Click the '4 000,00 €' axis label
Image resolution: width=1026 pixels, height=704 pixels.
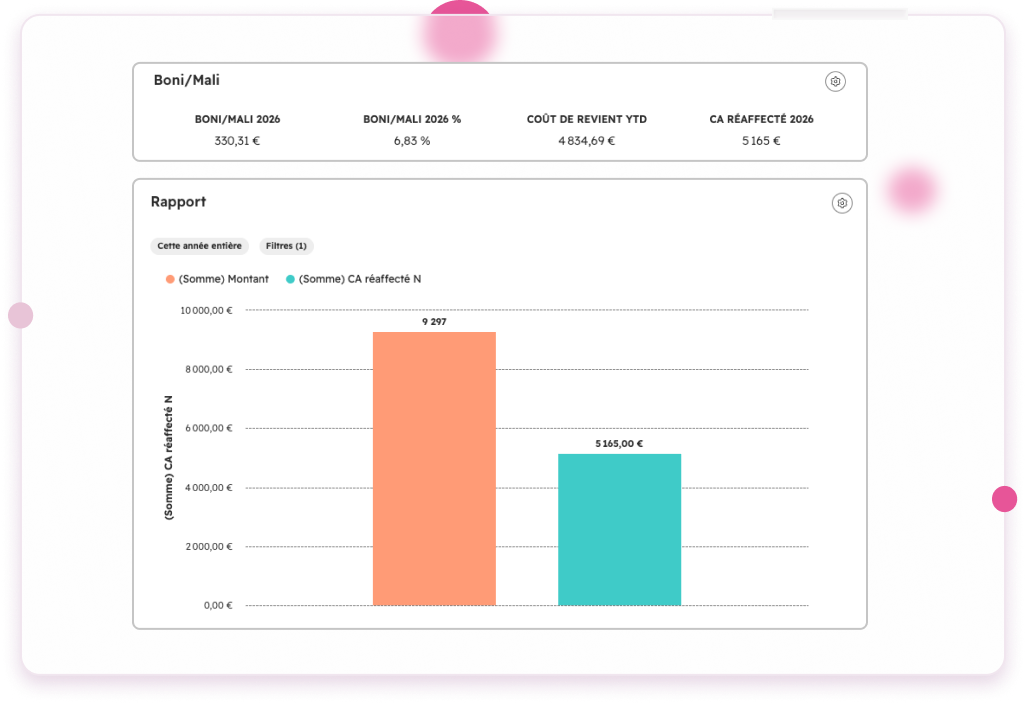coord(209,488)
